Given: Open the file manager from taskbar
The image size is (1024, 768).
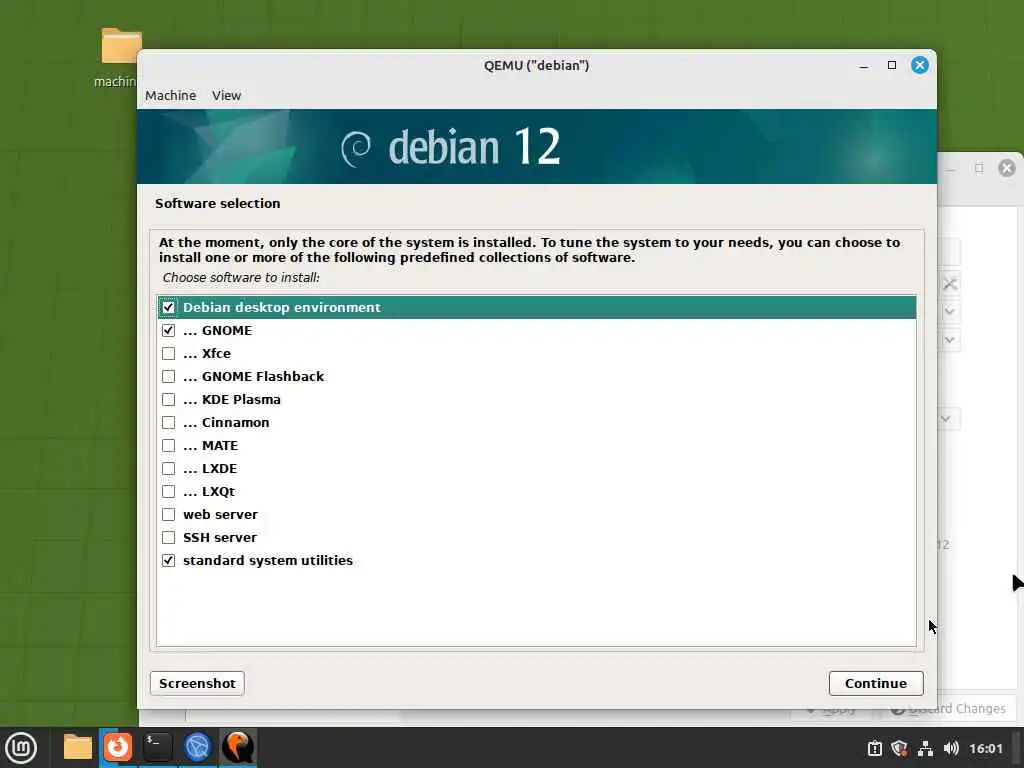Looking at the screenshot, I should pyautogui.click(x=78, y=747).
